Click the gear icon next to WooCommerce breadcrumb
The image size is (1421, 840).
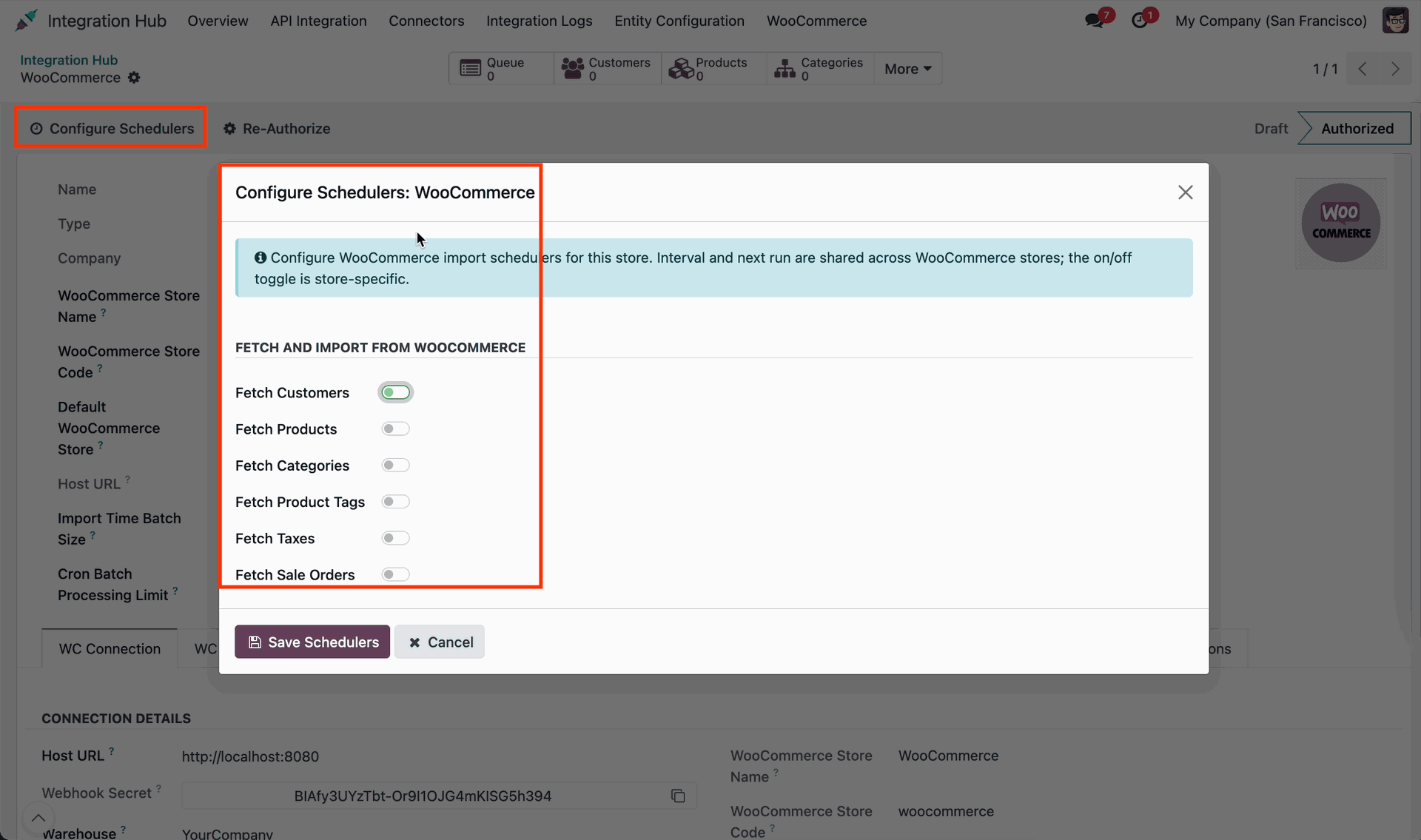pos(134,78)
